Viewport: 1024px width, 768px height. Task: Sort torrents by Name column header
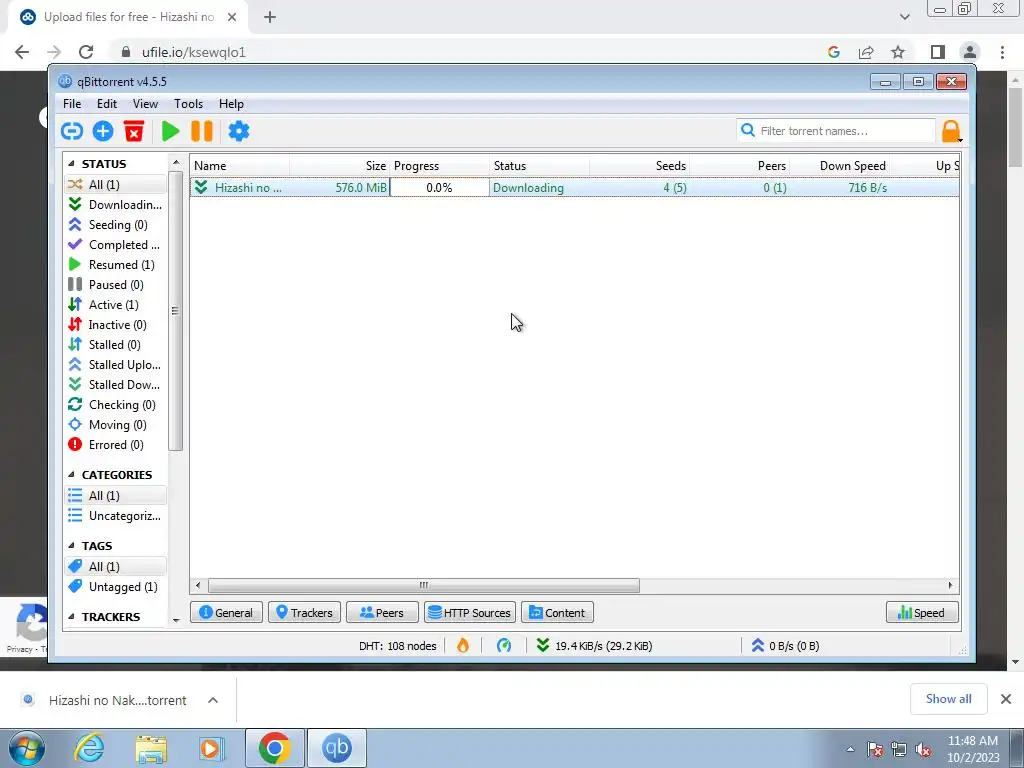coord(240,166)
